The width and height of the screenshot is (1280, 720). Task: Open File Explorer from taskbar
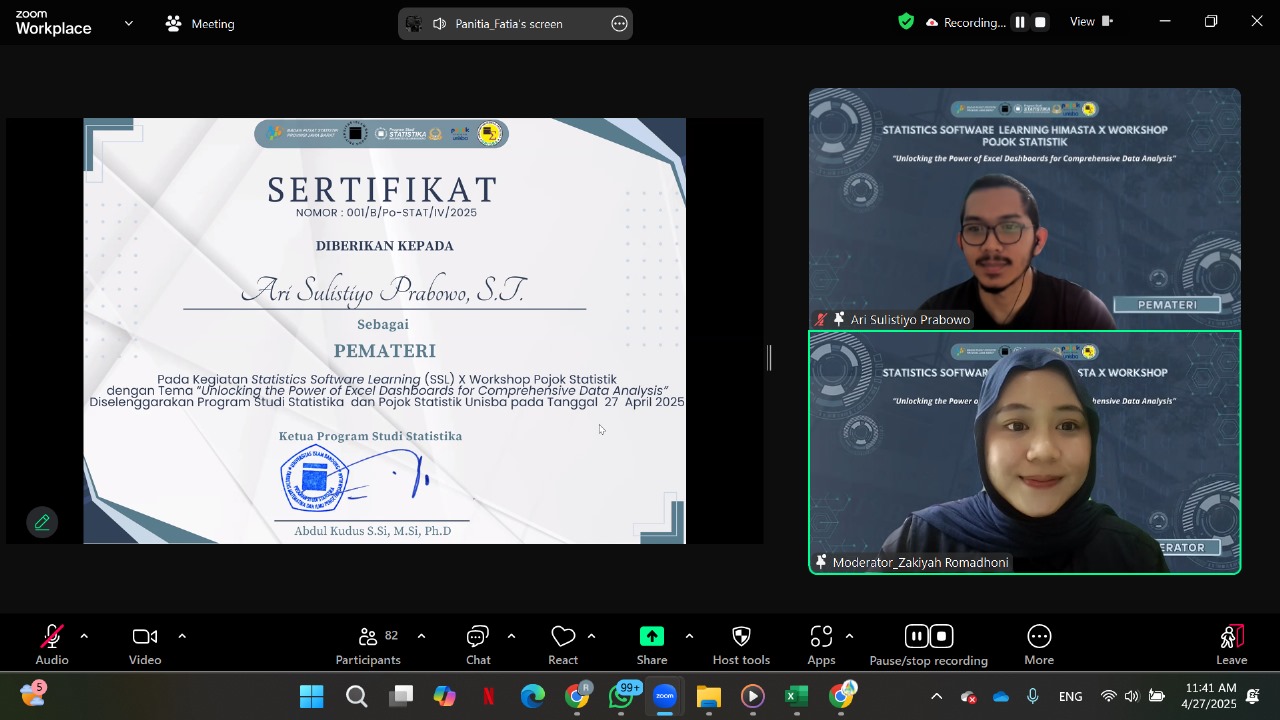(x=709, y=696)
